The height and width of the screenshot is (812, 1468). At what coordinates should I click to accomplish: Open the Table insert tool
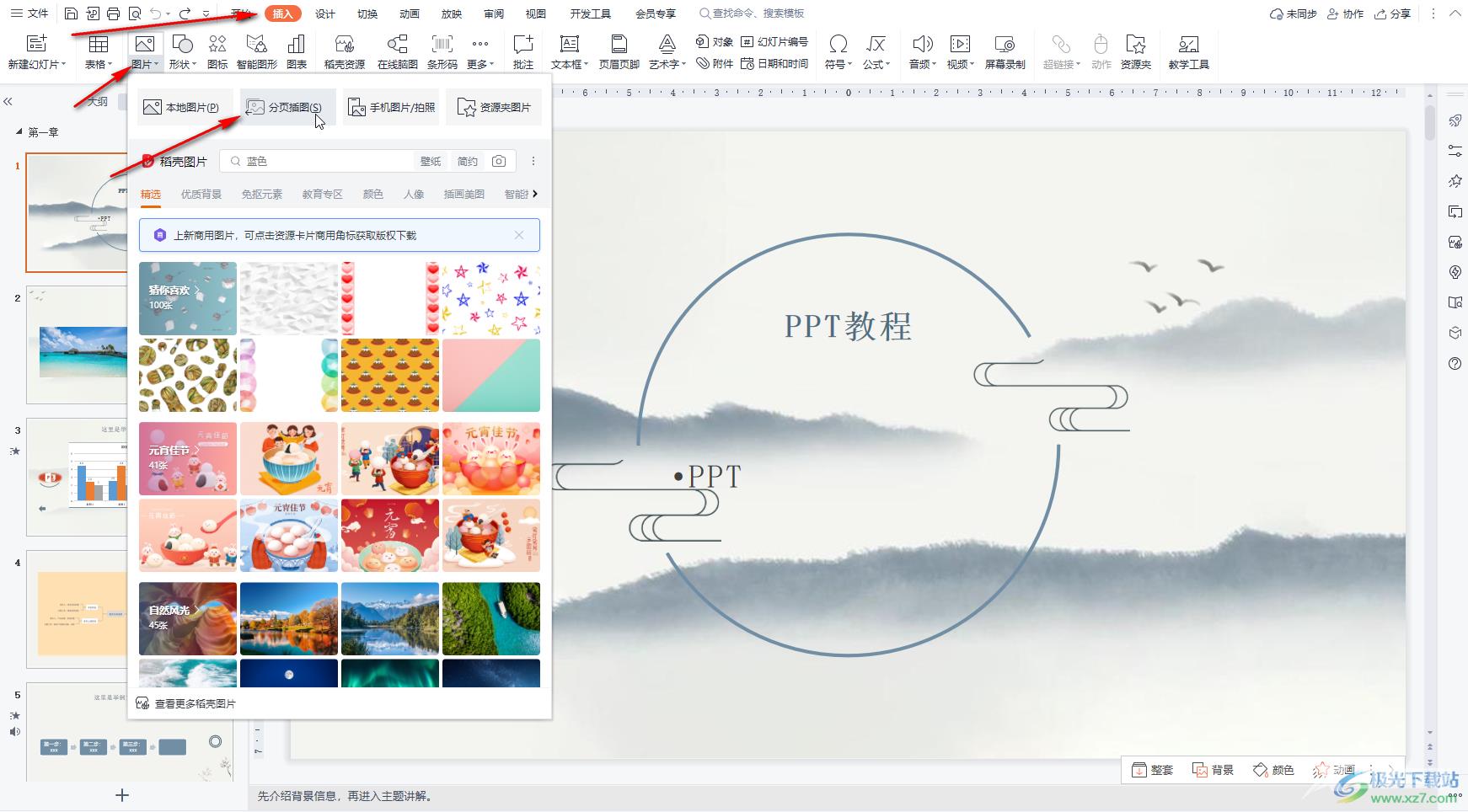(x=98, y=44)
